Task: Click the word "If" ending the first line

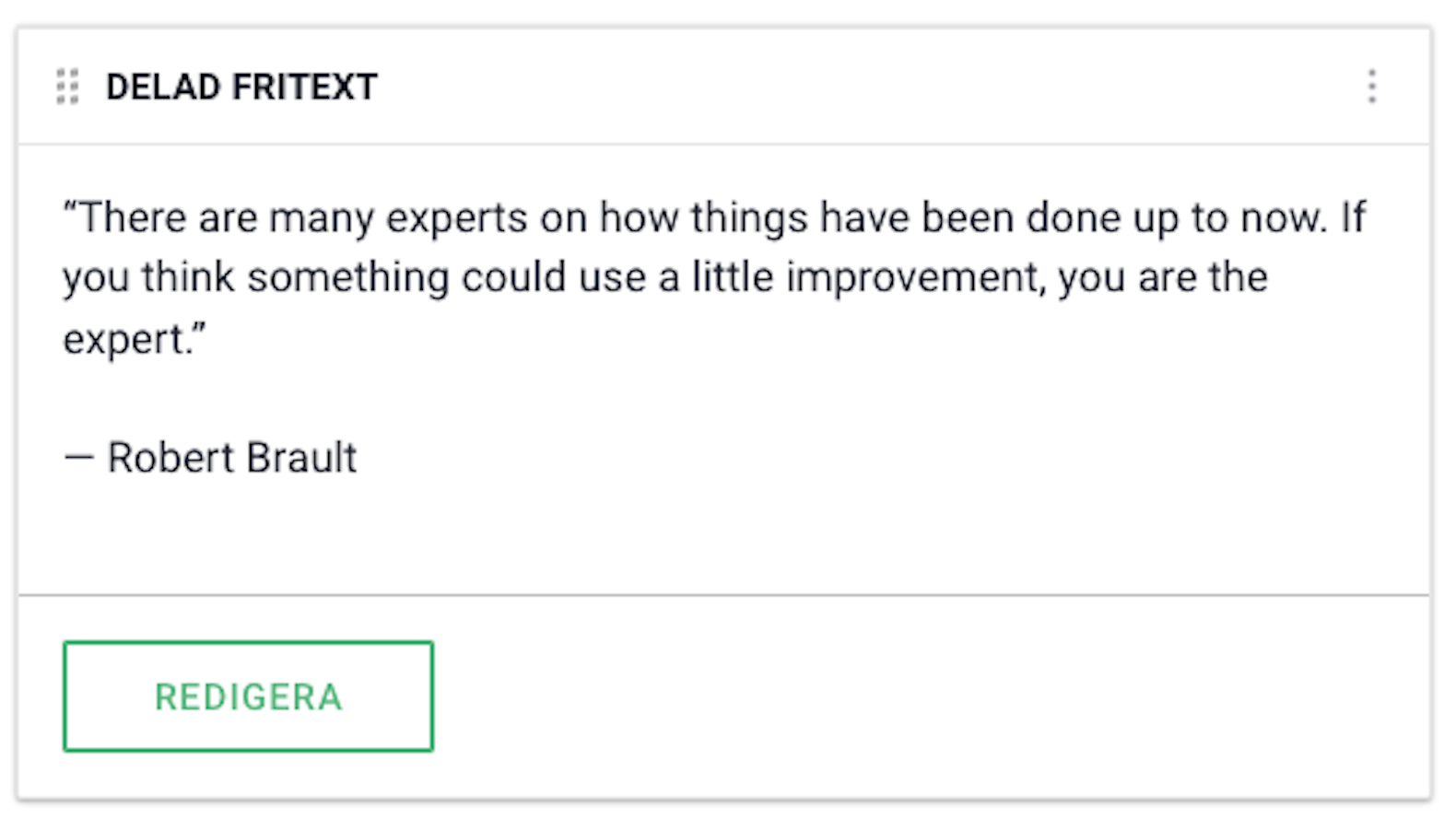Action: coord(1354,217)
